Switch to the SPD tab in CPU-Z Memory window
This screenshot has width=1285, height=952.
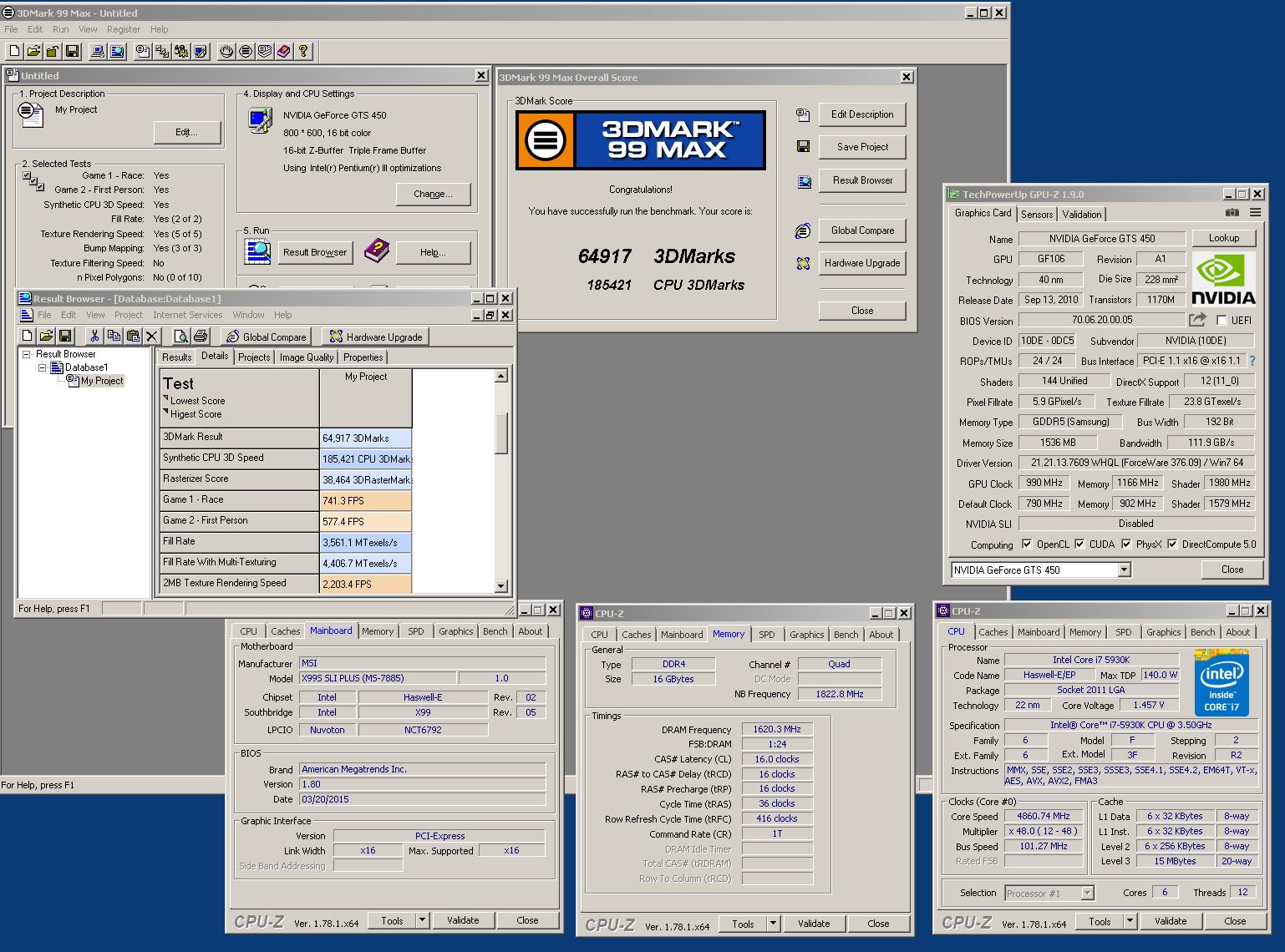point(766,635)
